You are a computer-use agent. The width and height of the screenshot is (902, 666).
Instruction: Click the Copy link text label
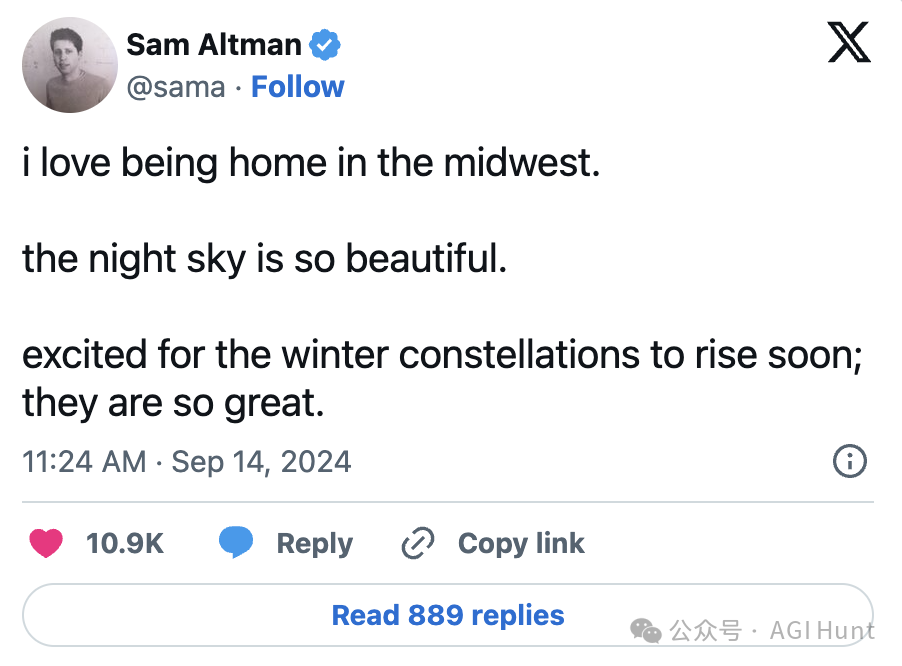point(521,544)
